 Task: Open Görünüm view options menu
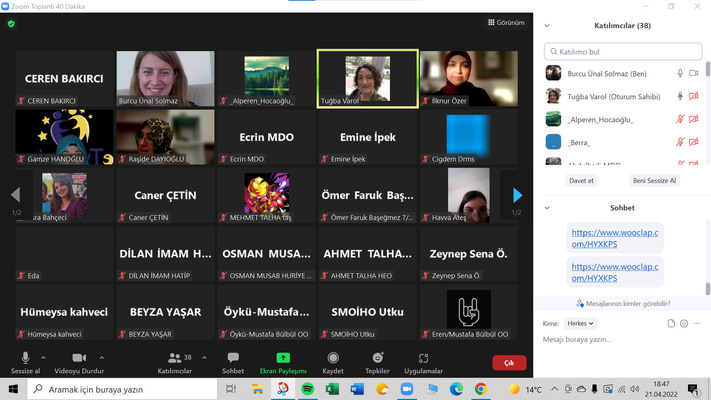[506, 22]
